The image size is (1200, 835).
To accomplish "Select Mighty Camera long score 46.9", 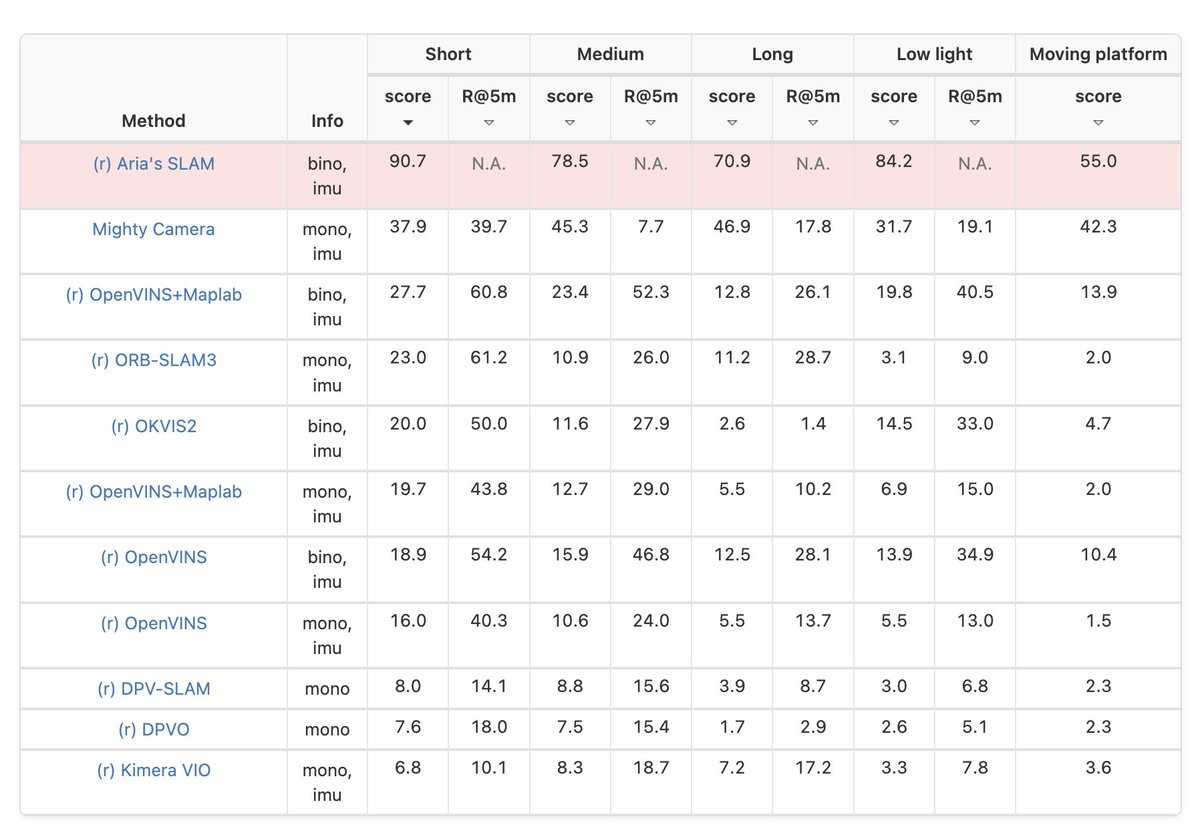I will [x=732, y=227].
